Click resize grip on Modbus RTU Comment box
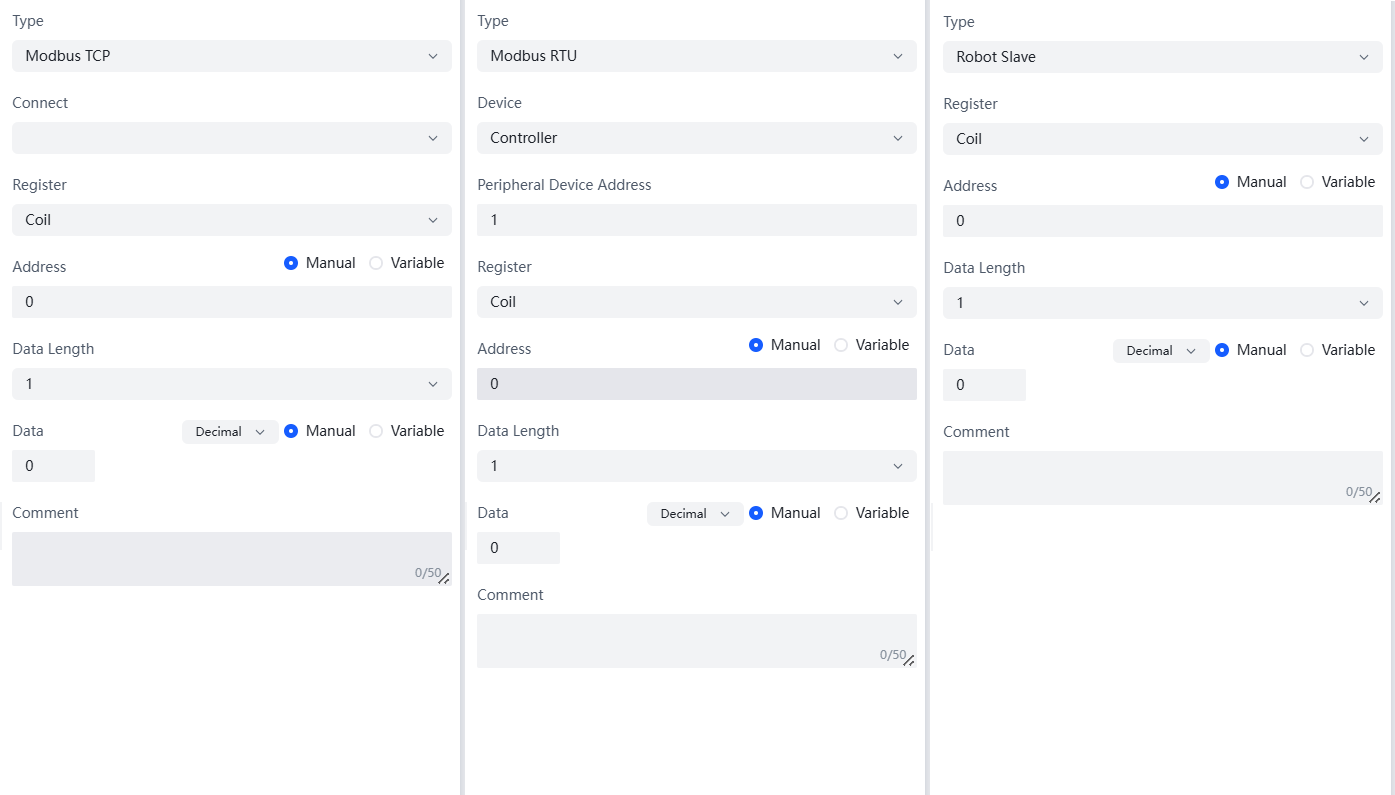 [909, 660]
